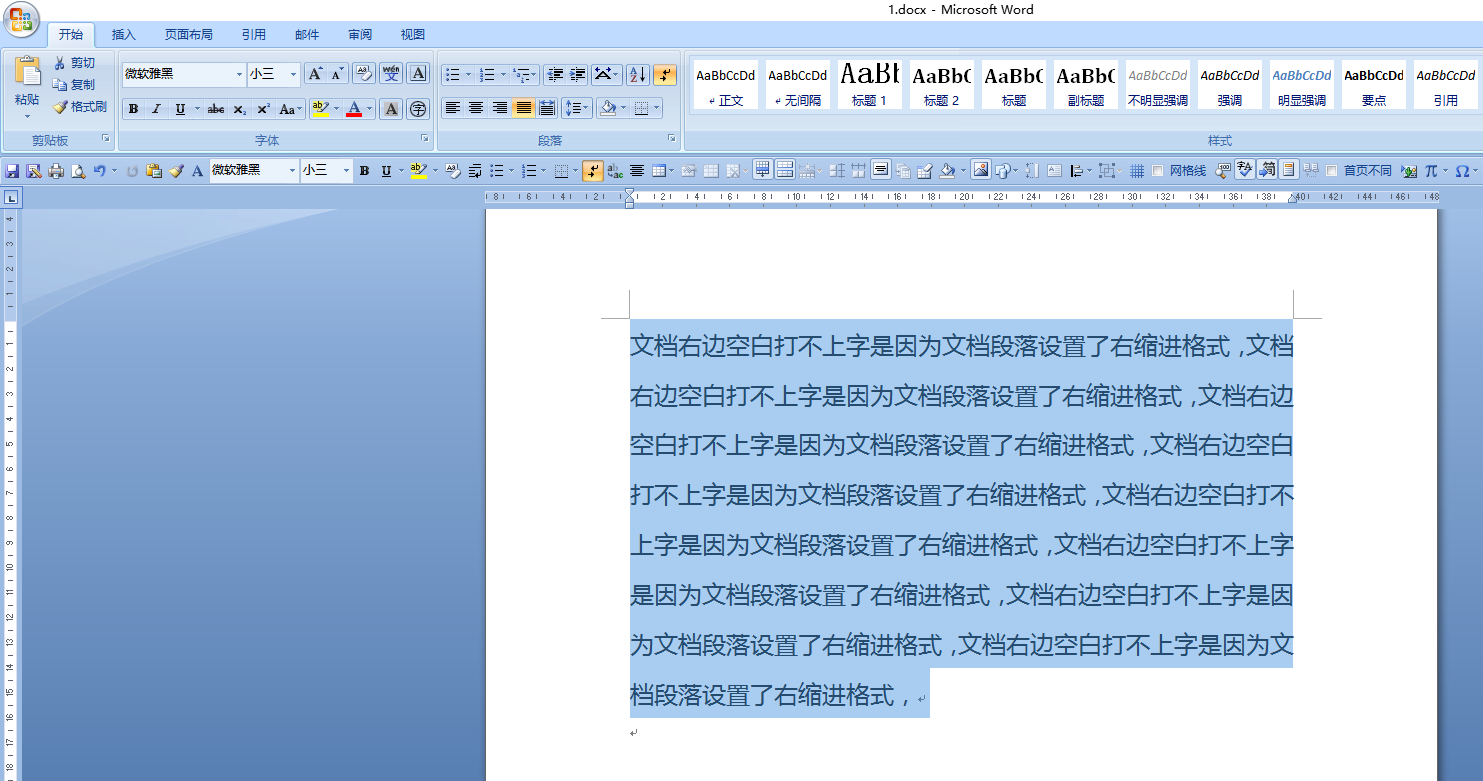
Task: Click Grow Font button in ribbon
Action: [314, 74]
